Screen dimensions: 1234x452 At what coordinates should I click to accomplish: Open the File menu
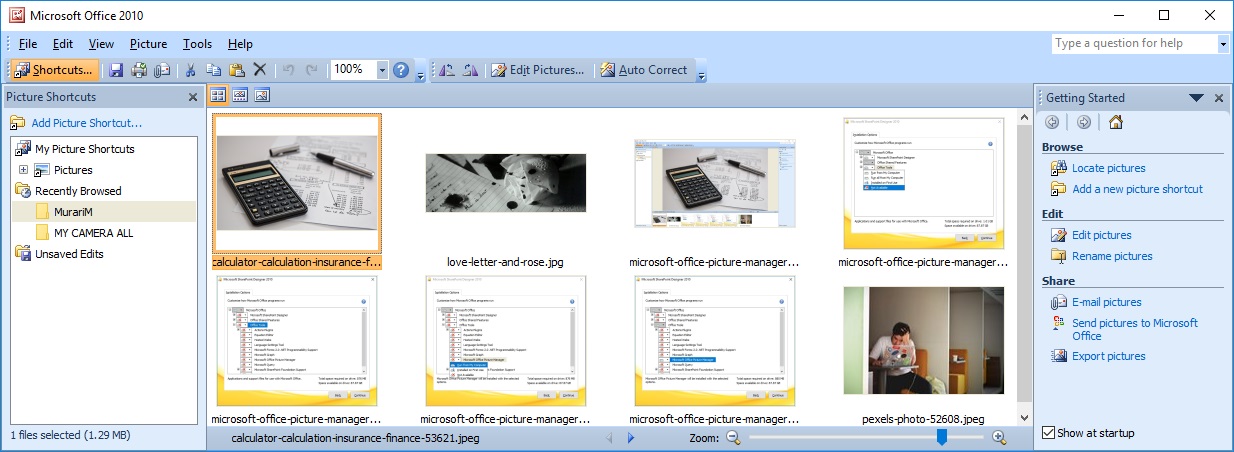point(28,44)
